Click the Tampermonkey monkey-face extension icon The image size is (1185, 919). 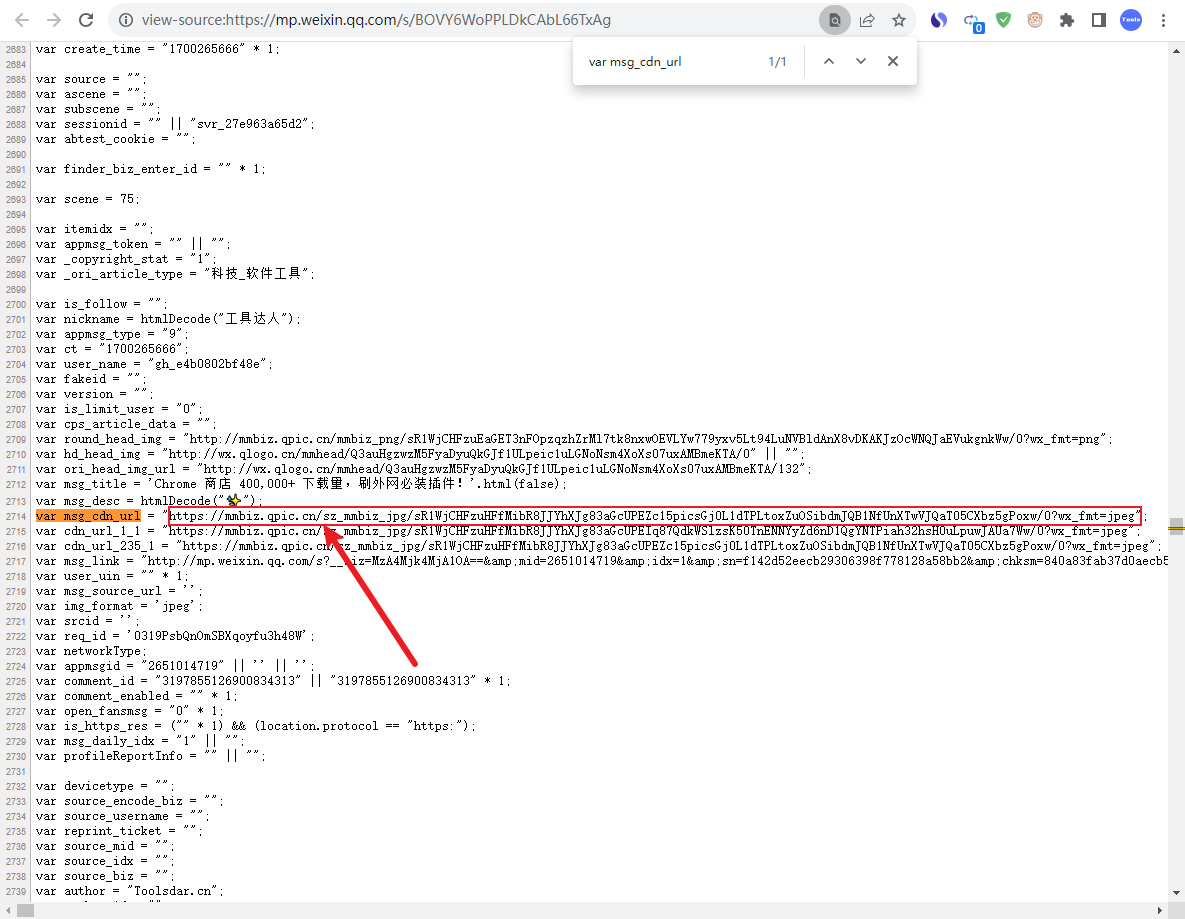pyautogui.click(x=1036, y=20)
